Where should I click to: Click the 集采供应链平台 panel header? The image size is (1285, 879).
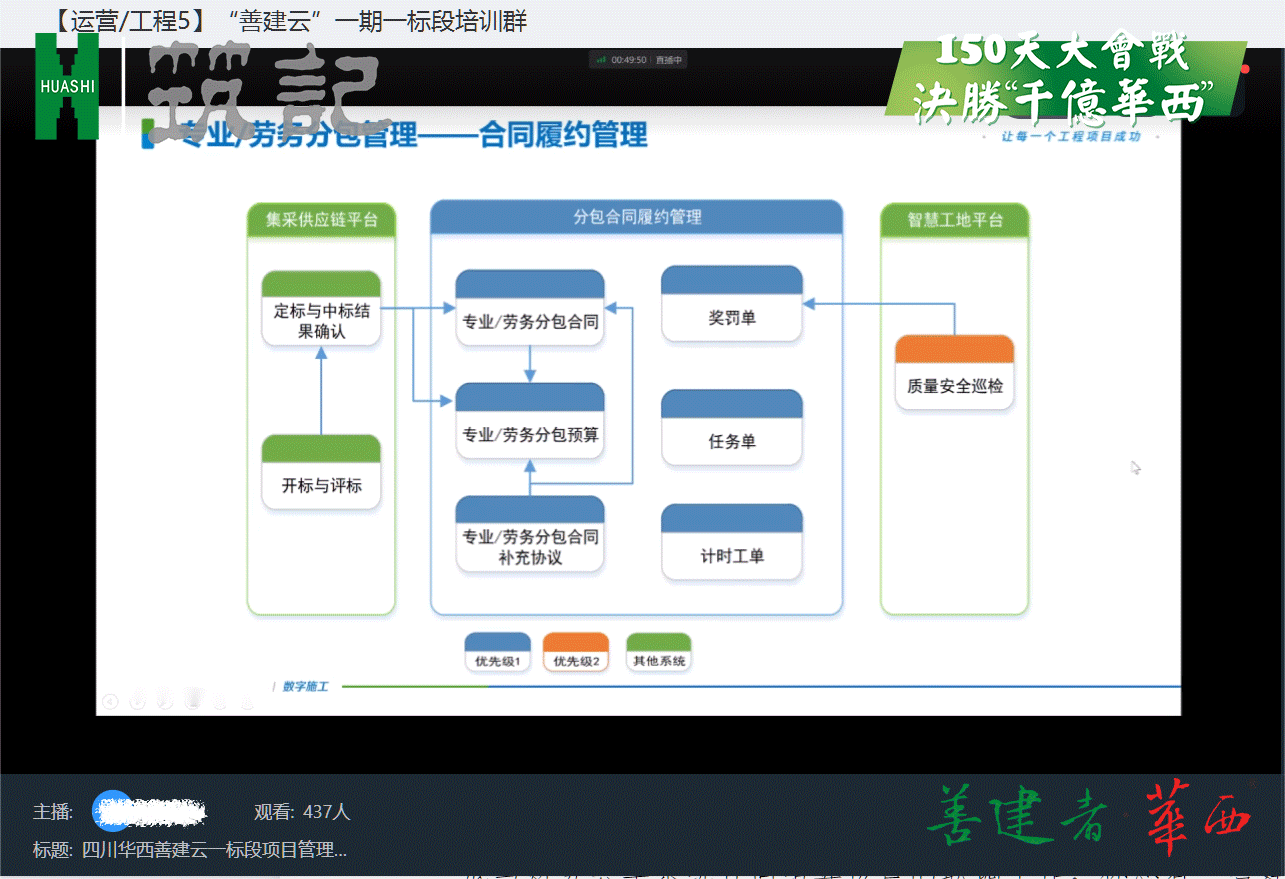coord(322,220)
